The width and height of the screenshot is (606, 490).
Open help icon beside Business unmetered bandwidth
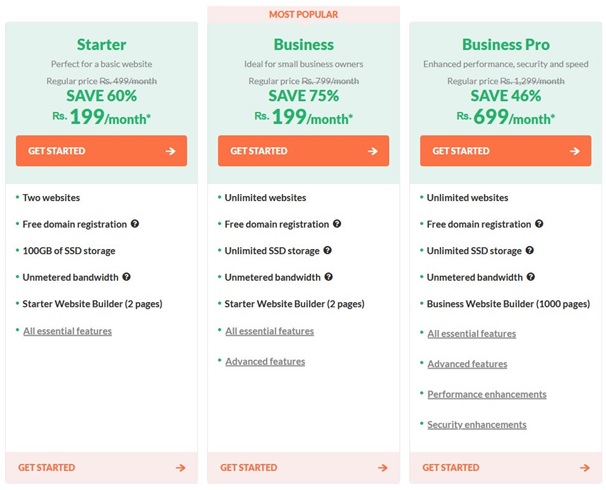329,277
